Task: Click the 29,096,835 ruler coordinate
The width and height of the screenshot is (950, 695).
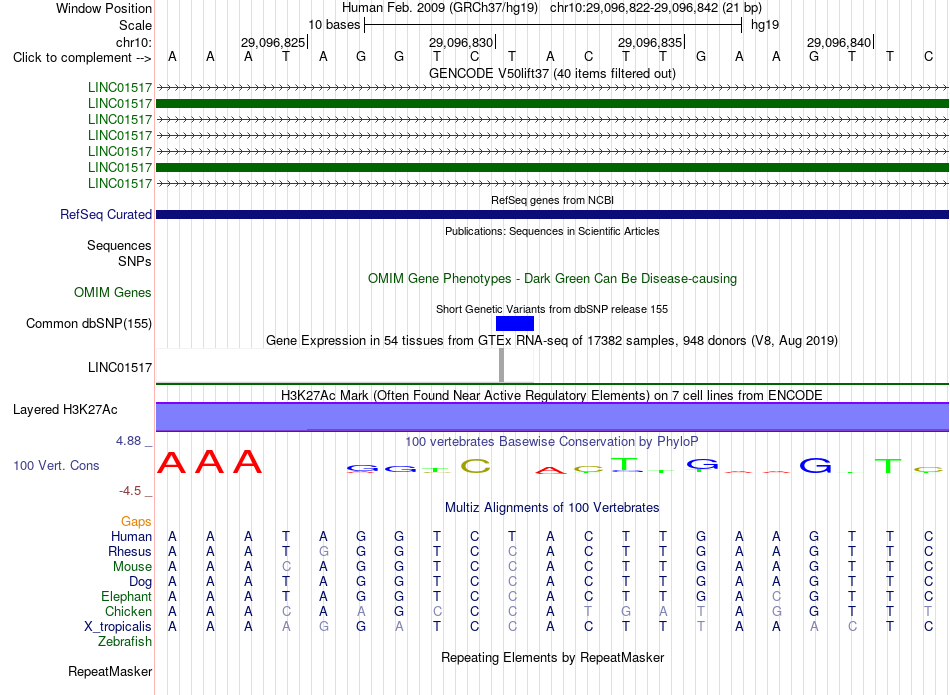Action: pyautogui.click(x=649, y=42)
